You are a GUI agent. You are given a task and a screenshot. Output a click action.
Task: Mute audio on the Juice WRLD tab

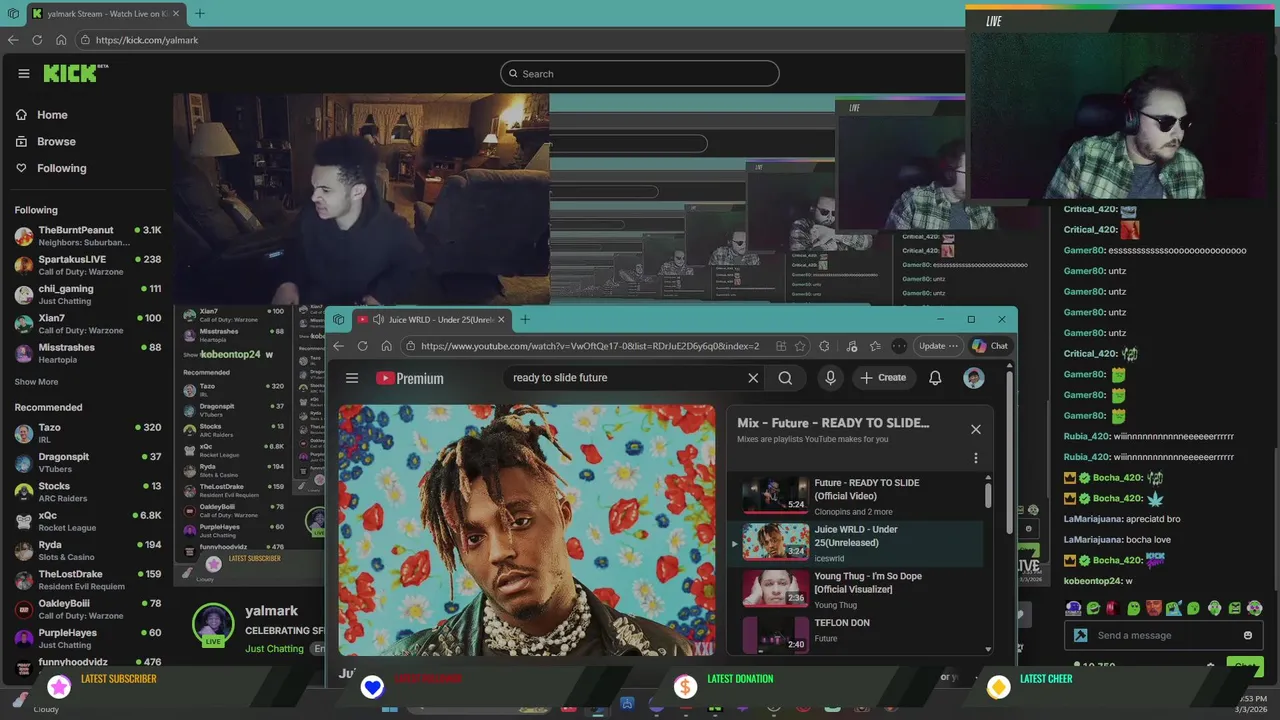coord(377,319)
